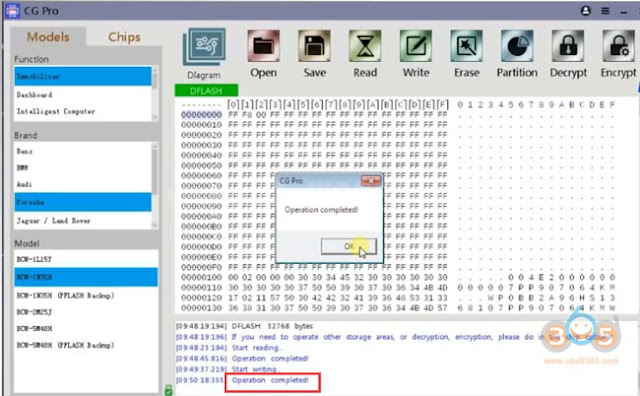Open the user account icon
The height and width of the screenshot is (396, 640).
pos(586,11)
